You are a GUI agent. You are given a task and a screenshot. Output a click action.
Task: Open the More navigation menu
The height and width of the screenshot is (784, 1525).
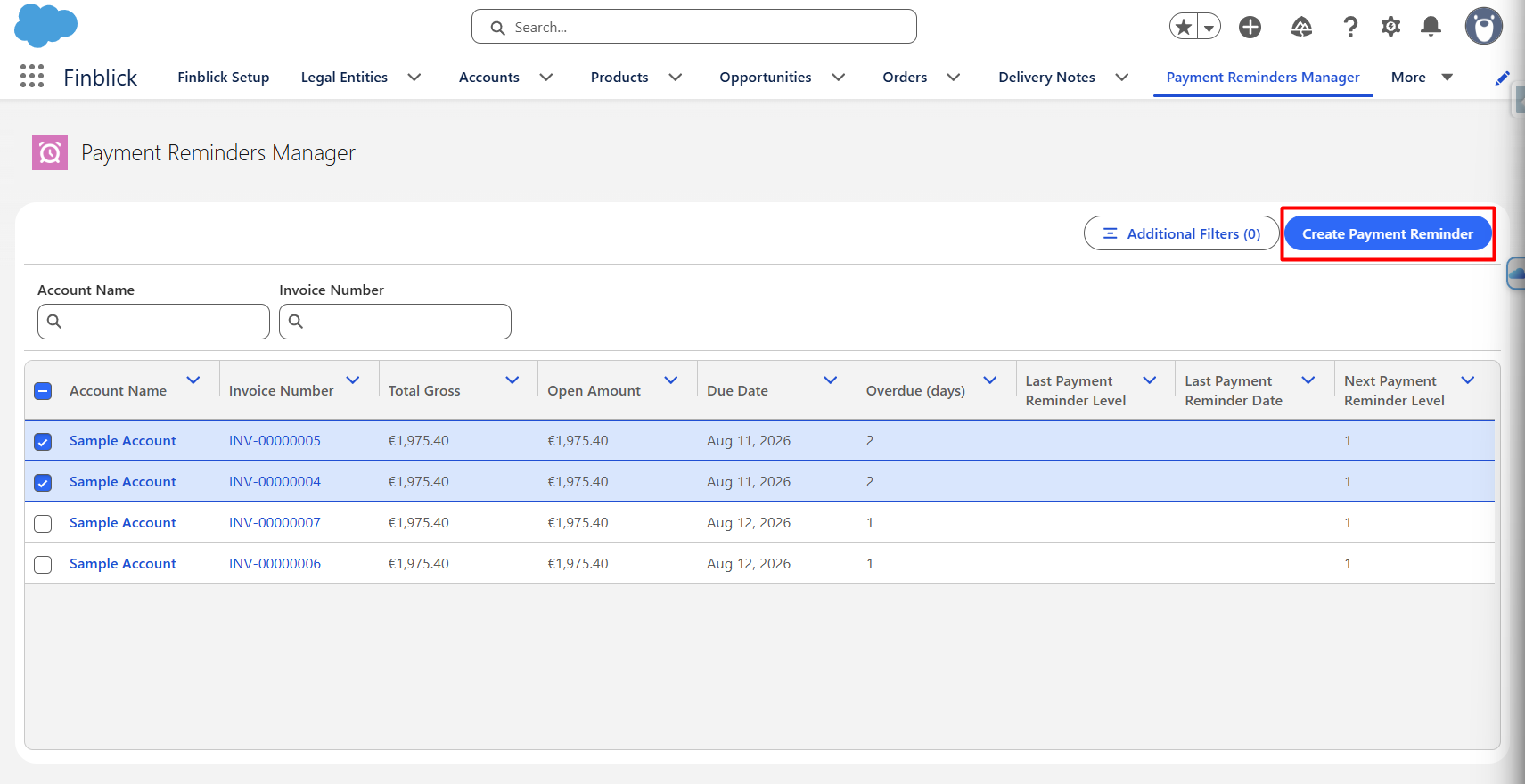point(1422,78)
